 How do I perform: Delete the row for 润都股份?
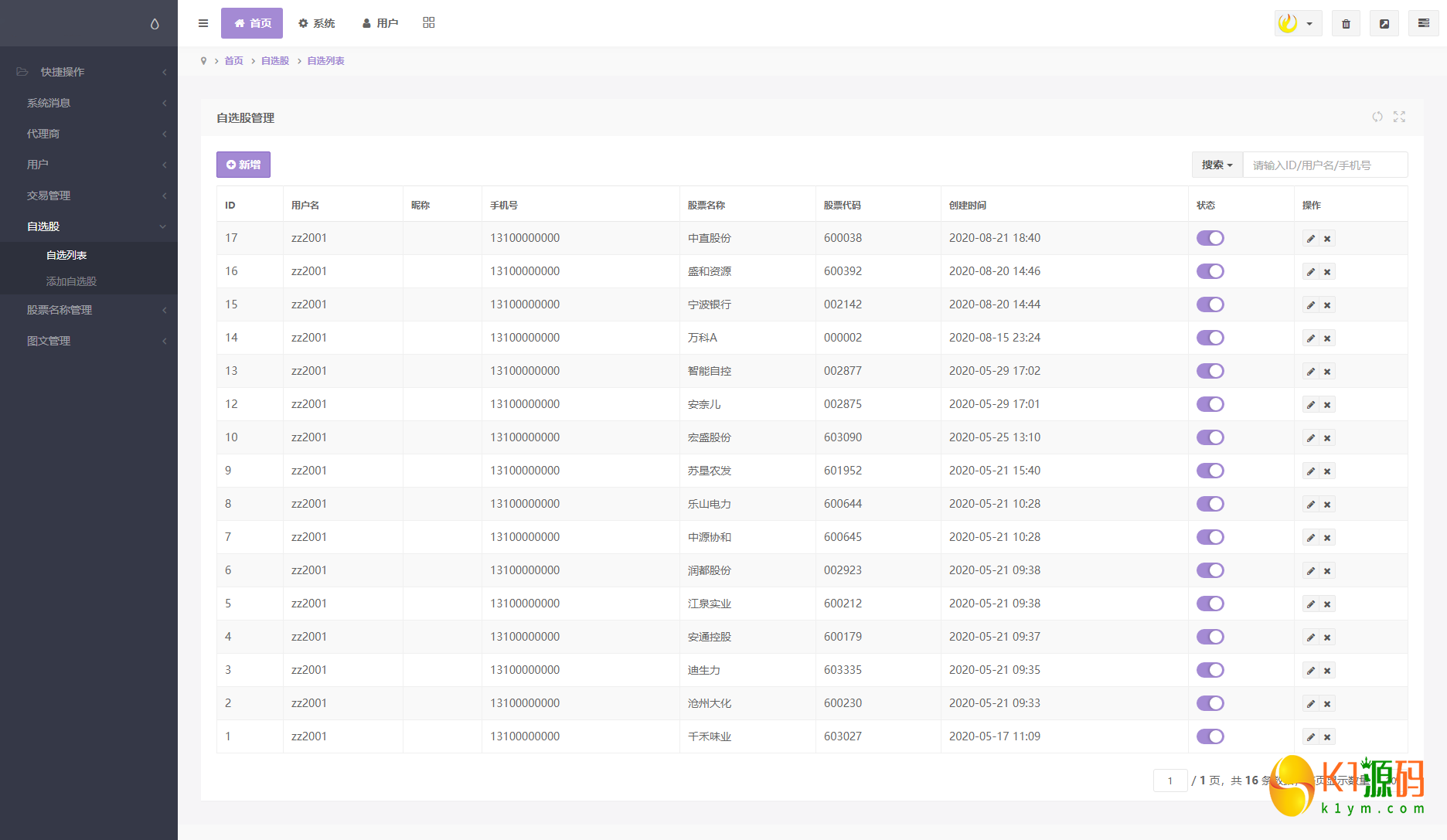1327,571
